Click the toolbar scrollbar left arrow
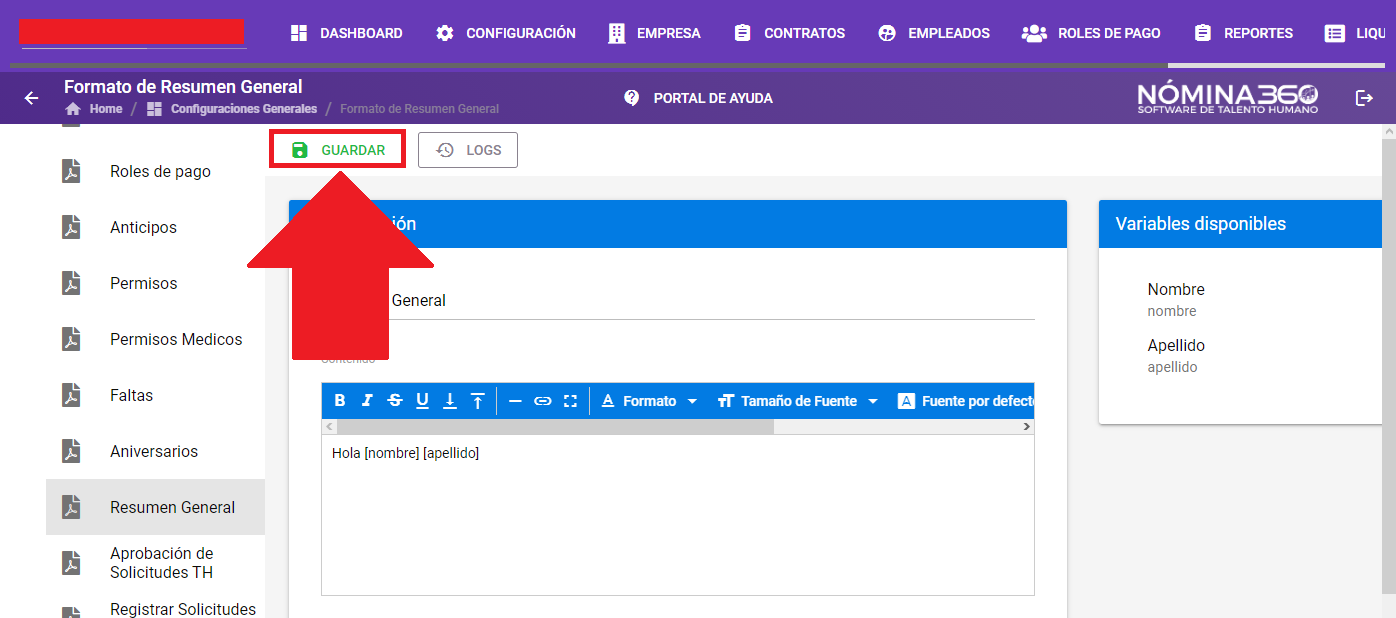Image resolution: width=1396 pixels, height=618 pixels. pyautogui.click(x=329, y=426)
